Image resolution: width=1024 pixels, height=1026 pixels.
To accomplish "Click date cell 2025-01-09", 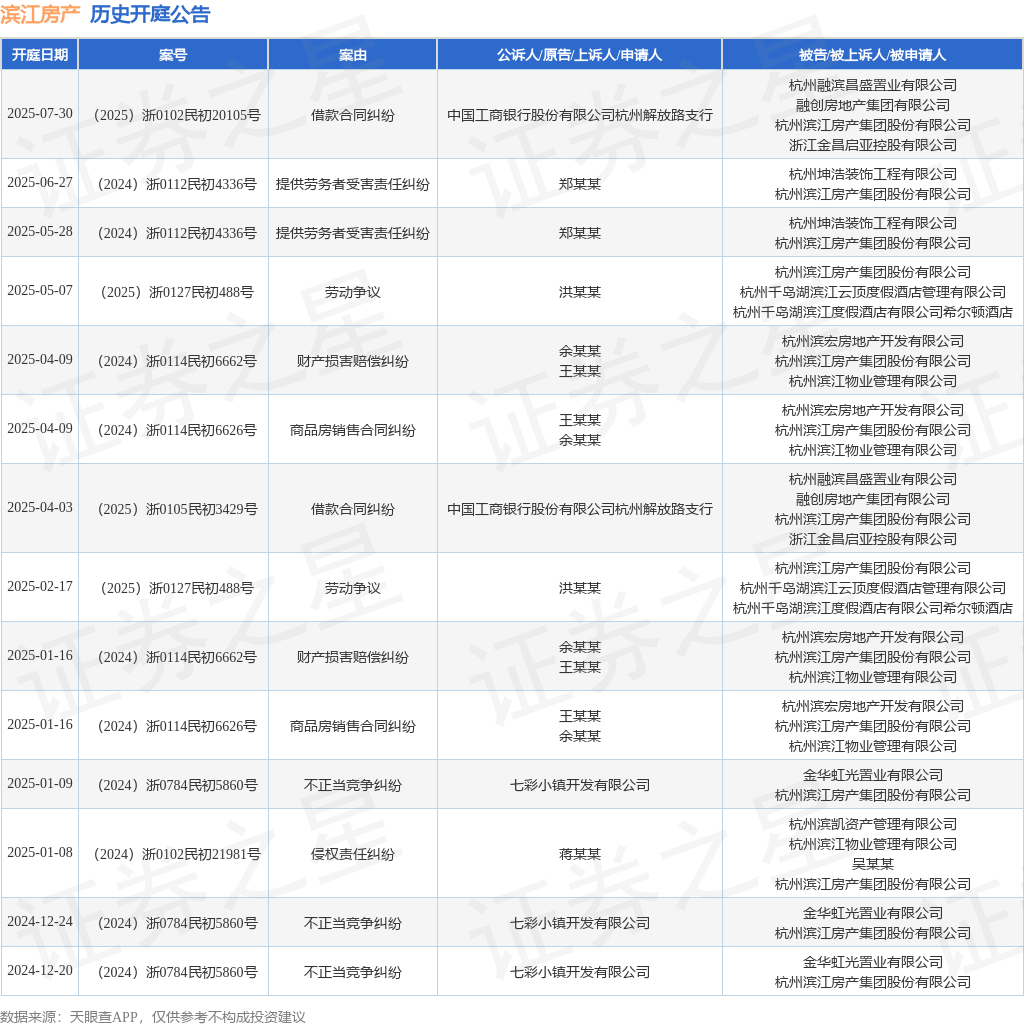I will click(40, 784).
